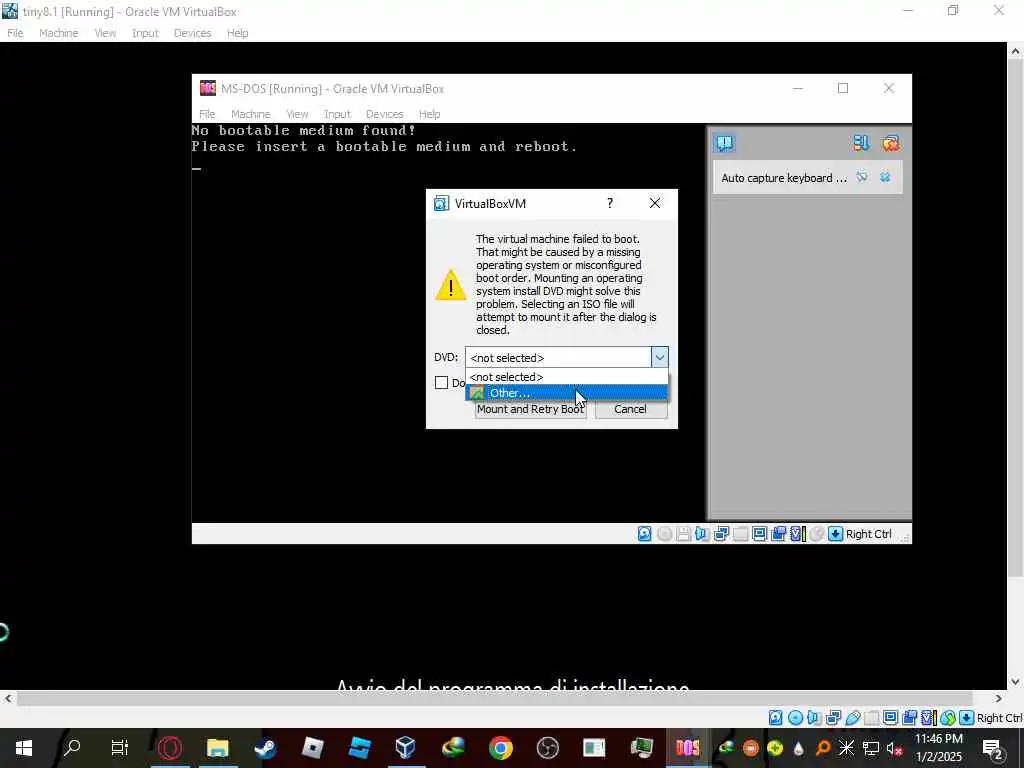This screenshot has width=1024, height=768.
Task: Open the Windows Start menu
Action: [x=24, y=748]
